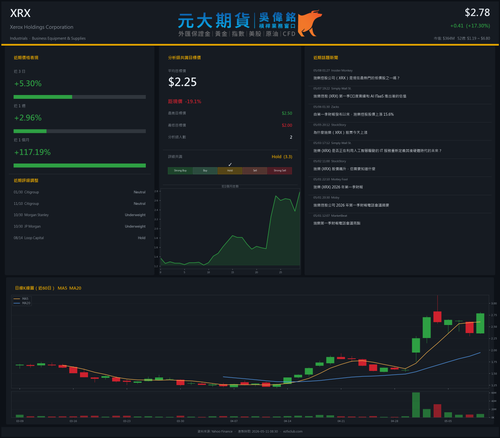Click the +2.96% performance value

pyautogui.click(x=28, y=118)
